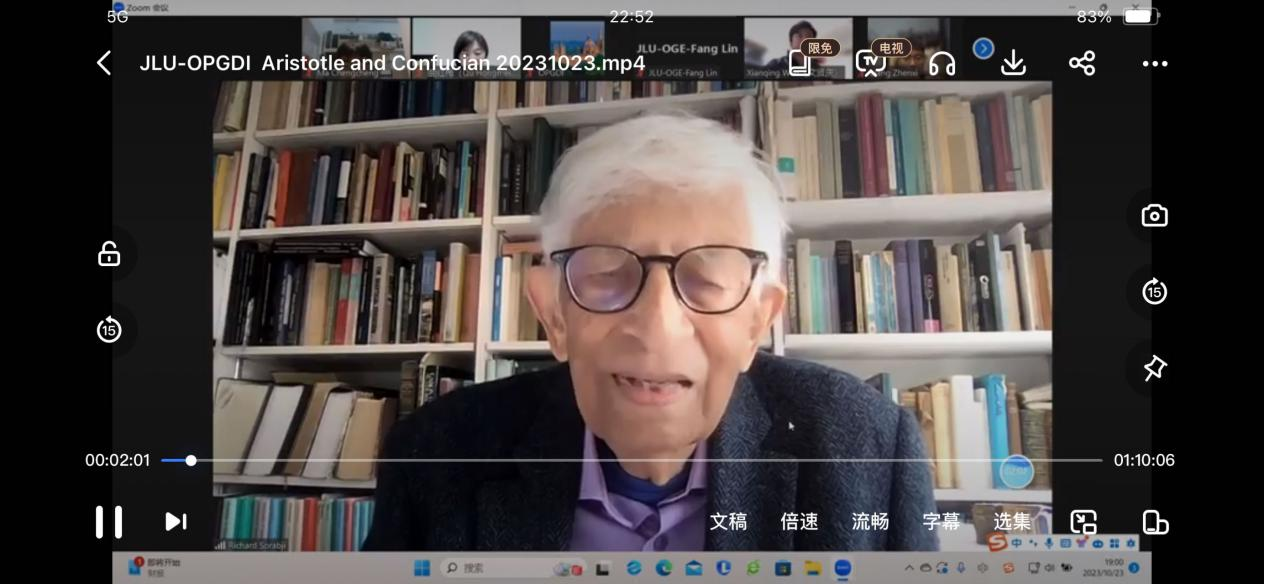Open the 倍速 playback speed options
Viewport: 1264px width, 584px height.
click(x=799, y=521)
